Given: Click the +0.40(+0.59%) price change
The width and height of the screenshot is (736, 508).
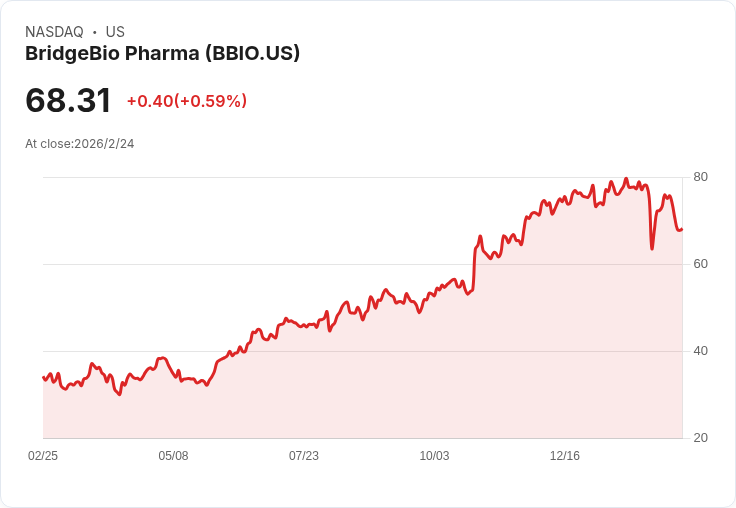Looking at the screenshot, I should [x=186, y=101].
